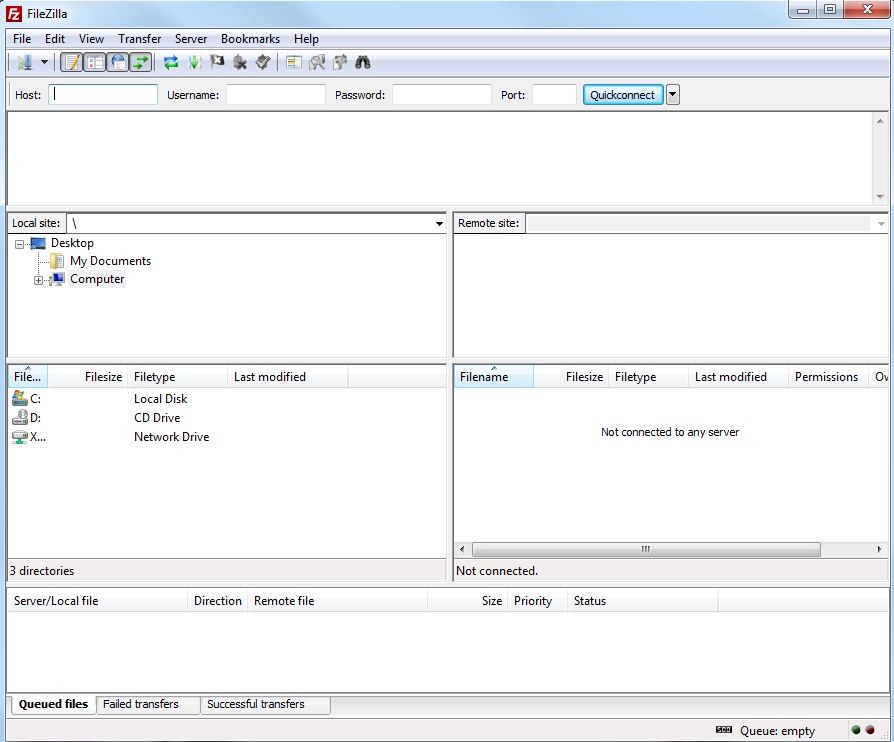The width and height of the screenshot is (894, 742).
Task: Open the Transfer menu
Action: (x=140, y=39)
